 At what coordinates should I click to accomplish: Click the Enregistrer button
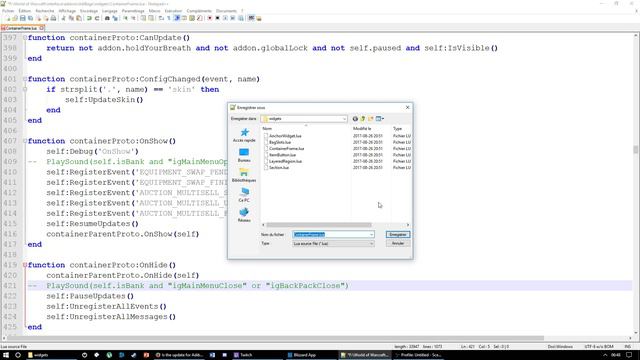point(398,235)
